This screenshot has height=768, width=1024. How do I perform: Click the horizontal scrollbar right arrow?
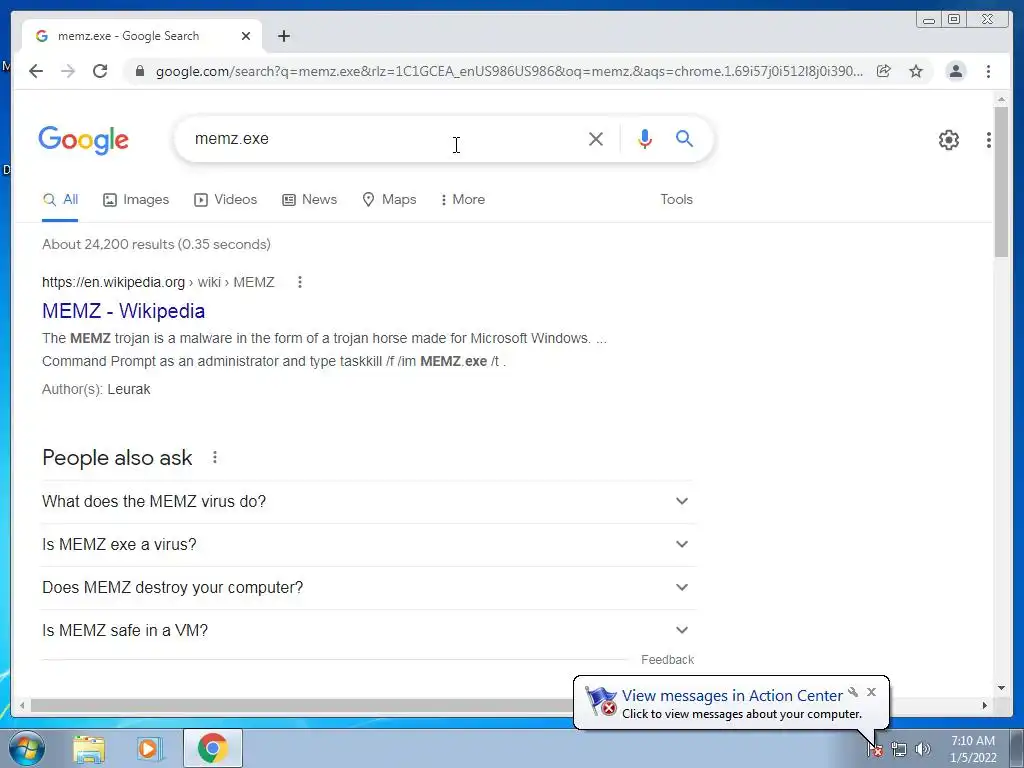tap(985, 705)
